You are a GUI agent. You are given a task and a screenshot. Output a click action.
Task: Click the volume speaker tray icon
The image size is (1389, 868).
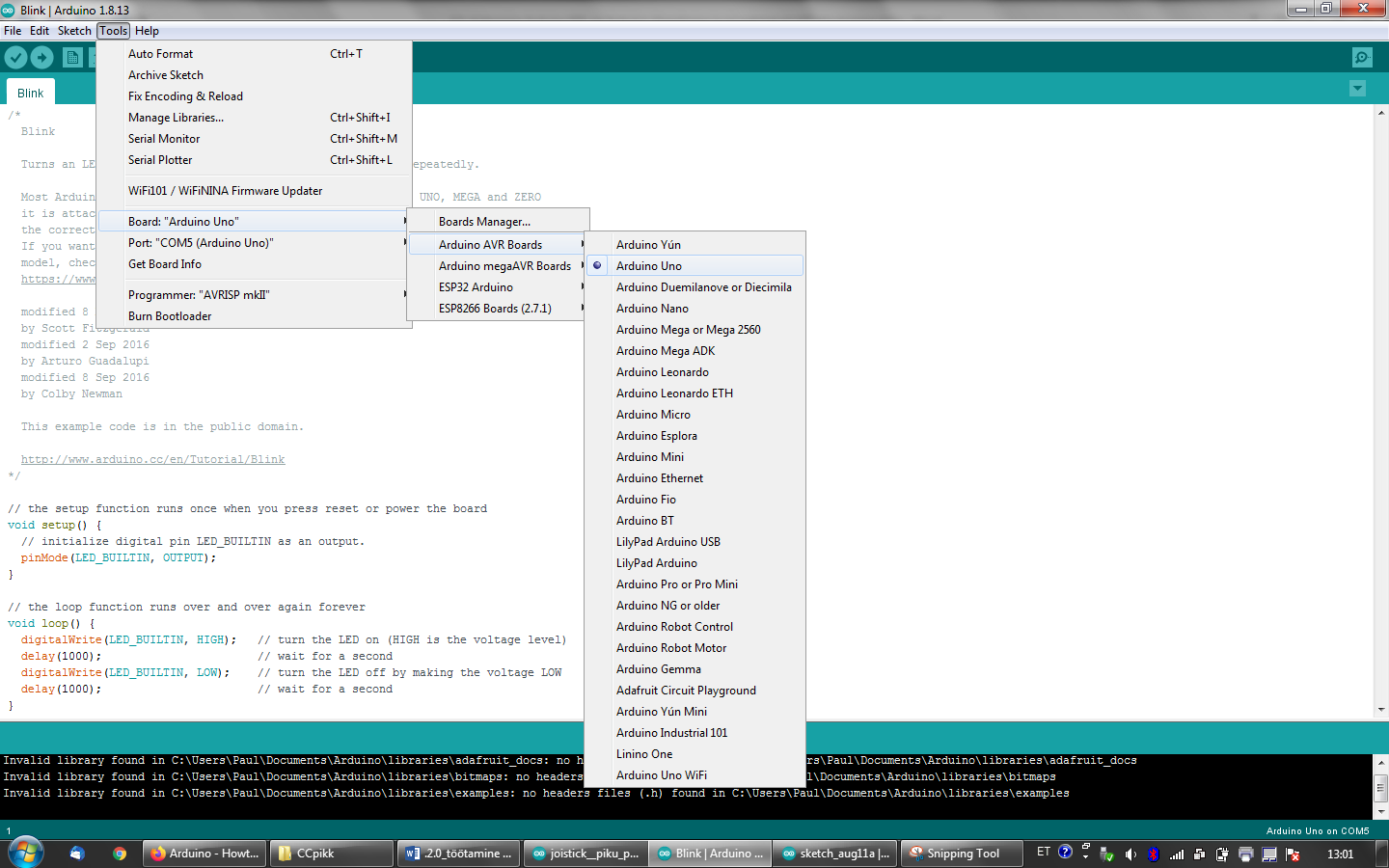pos(1130,854)
